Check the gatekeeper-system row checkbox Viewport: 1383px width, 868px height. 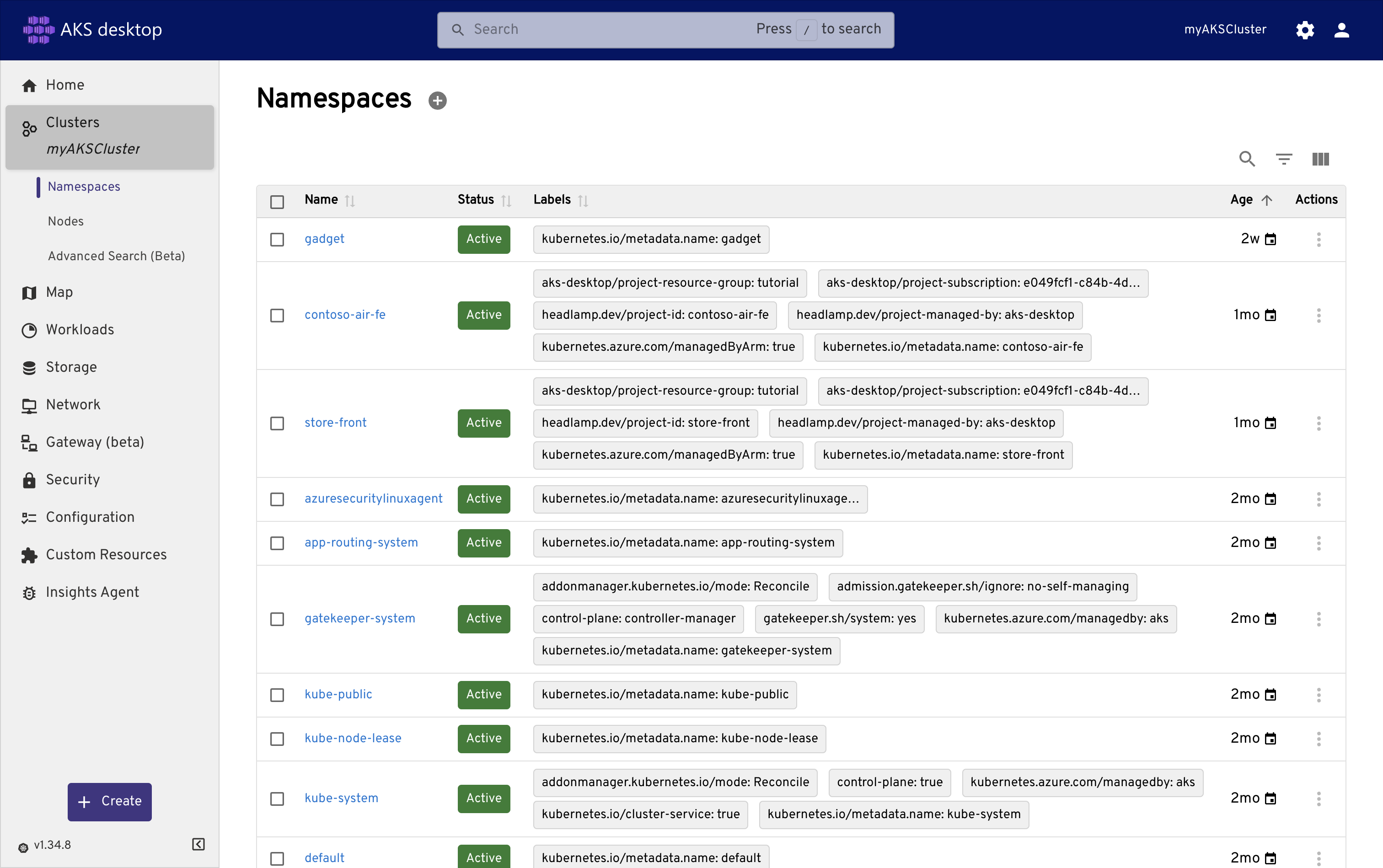[x=277, y=619]
